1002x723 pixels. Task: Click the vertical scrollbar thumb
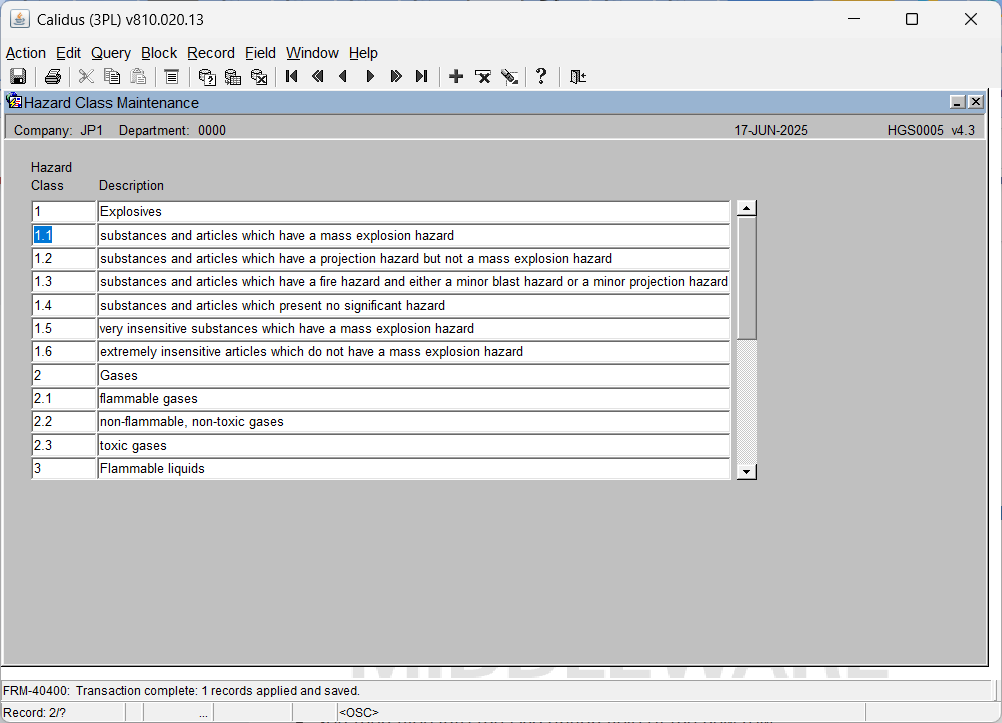746,278
